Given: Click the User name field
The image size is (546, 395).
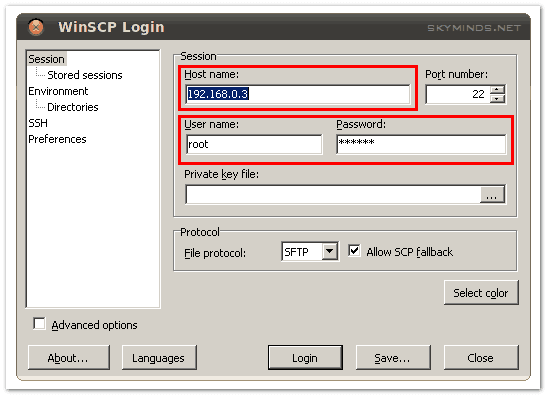Looking at the screenshot, I should [254, 144].
